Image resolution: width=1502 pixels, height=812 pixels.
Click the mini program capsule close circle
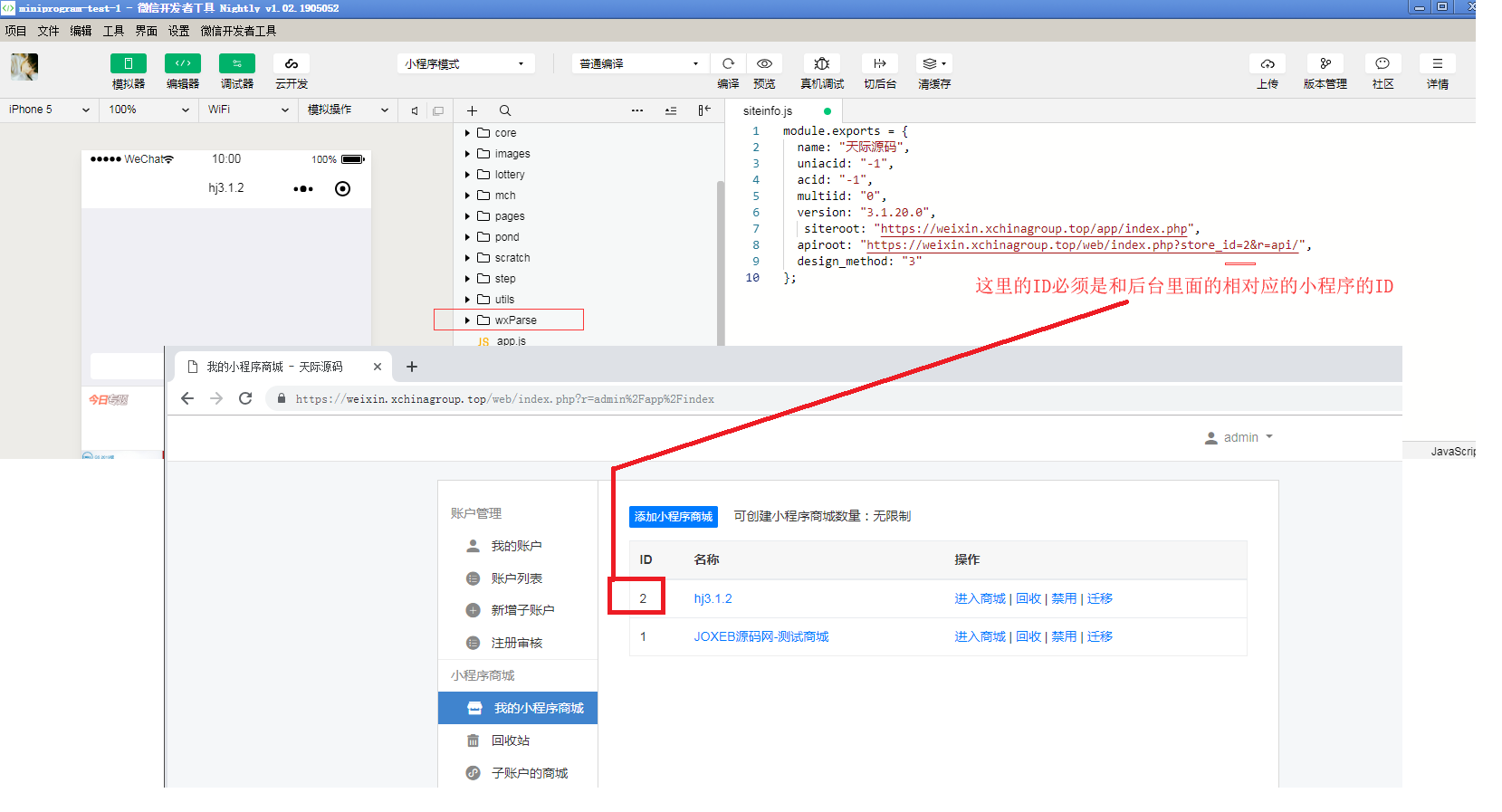(x=342, y=189)
